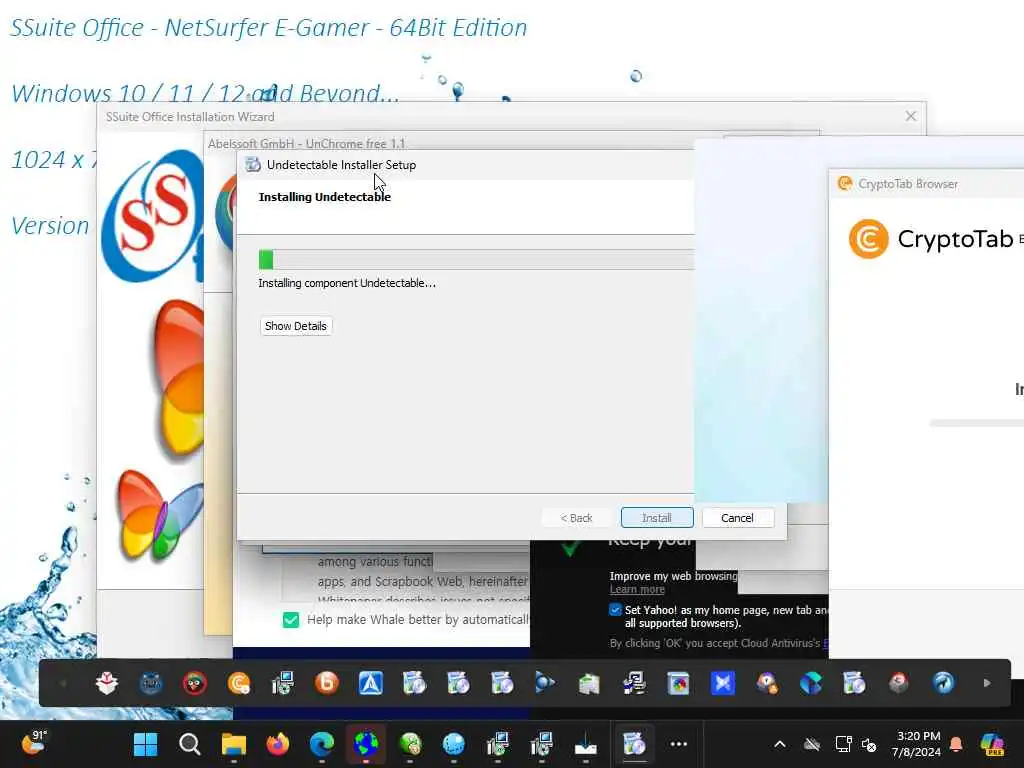This screenshot has height=768, width=1024.
Task: Open the blue circular arrow dock icon
Action: [943, 683]
